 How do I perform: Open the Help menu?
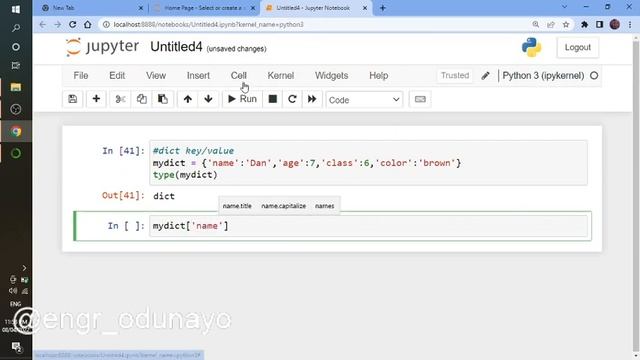[379, 76]
